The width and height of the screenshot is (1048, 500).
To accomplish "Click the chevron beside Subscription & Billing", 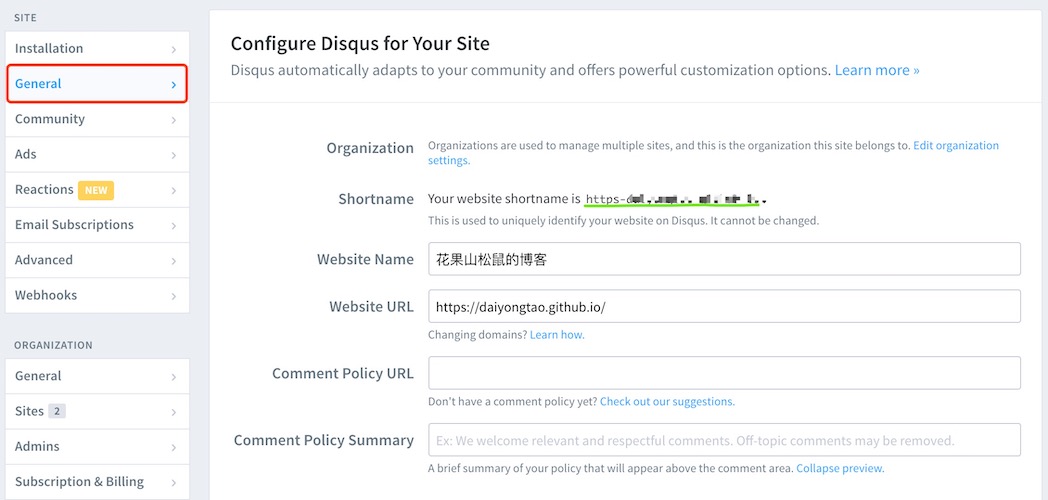I will point(174,483).
